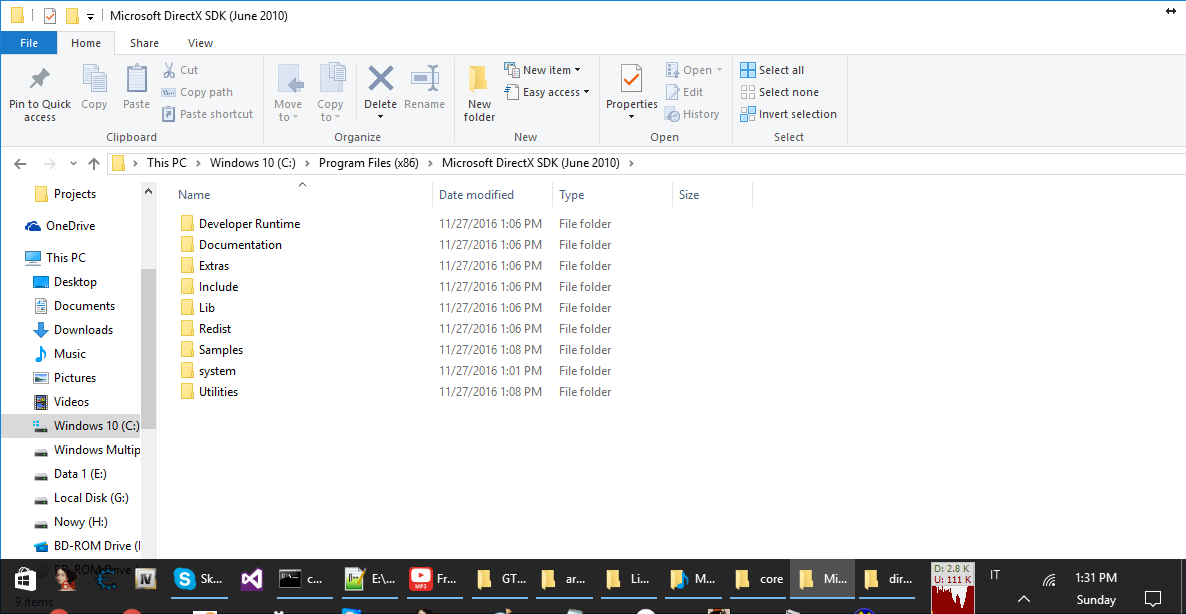Show hidden tray icons with the chevron
This screenshot has width=1186, height=614.
[x=1022, y=598]
